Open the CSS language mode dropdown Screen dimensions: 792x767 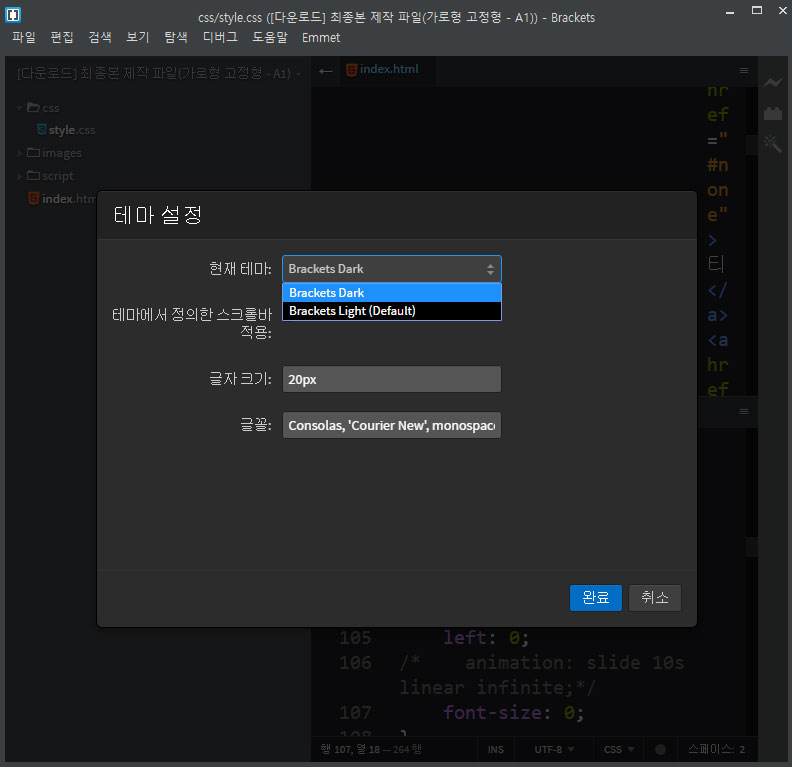(619, 749)
